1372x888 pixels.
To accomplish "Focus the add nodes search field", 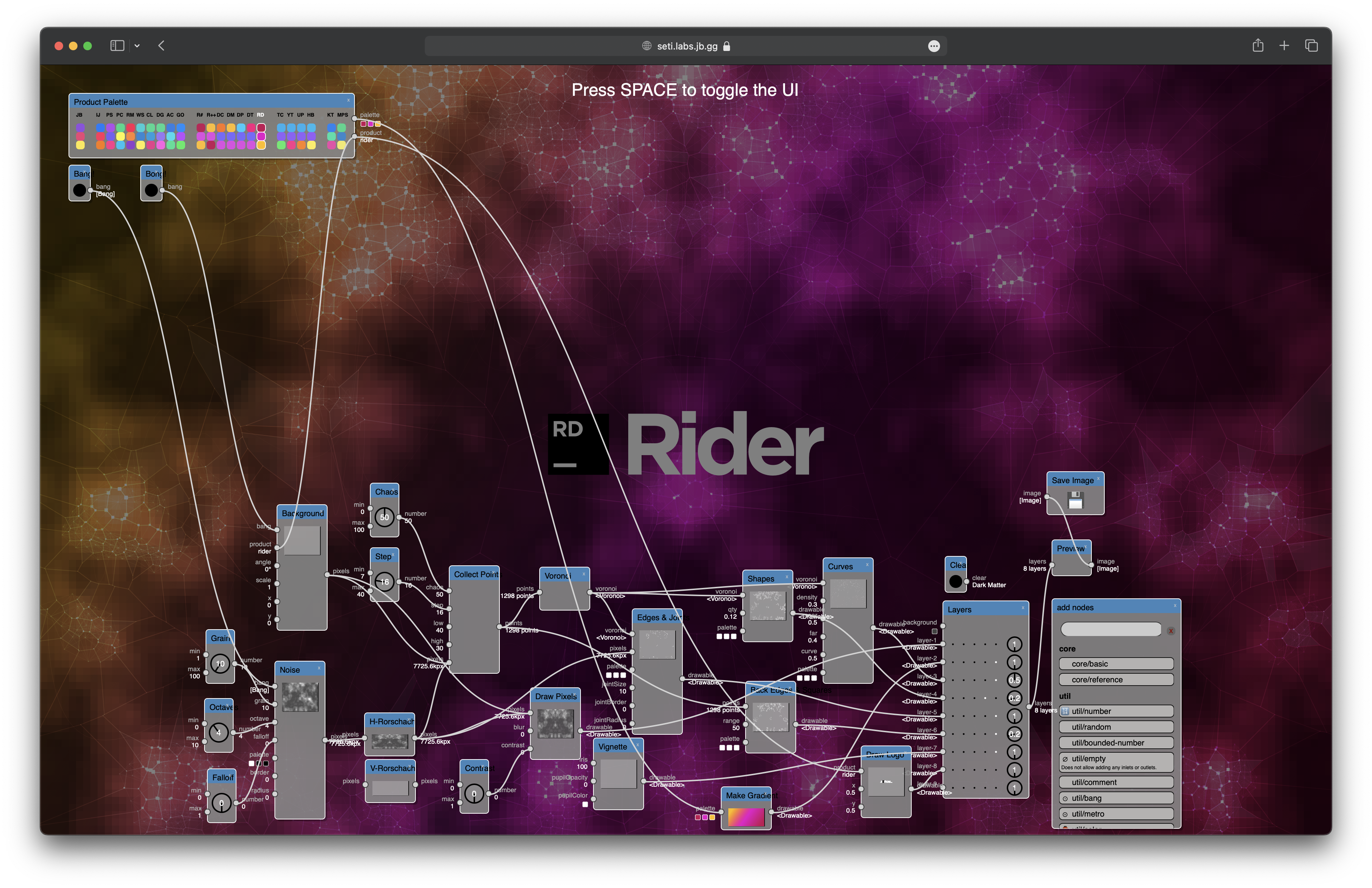I will pyautogui.click(x=1110, y=630).
